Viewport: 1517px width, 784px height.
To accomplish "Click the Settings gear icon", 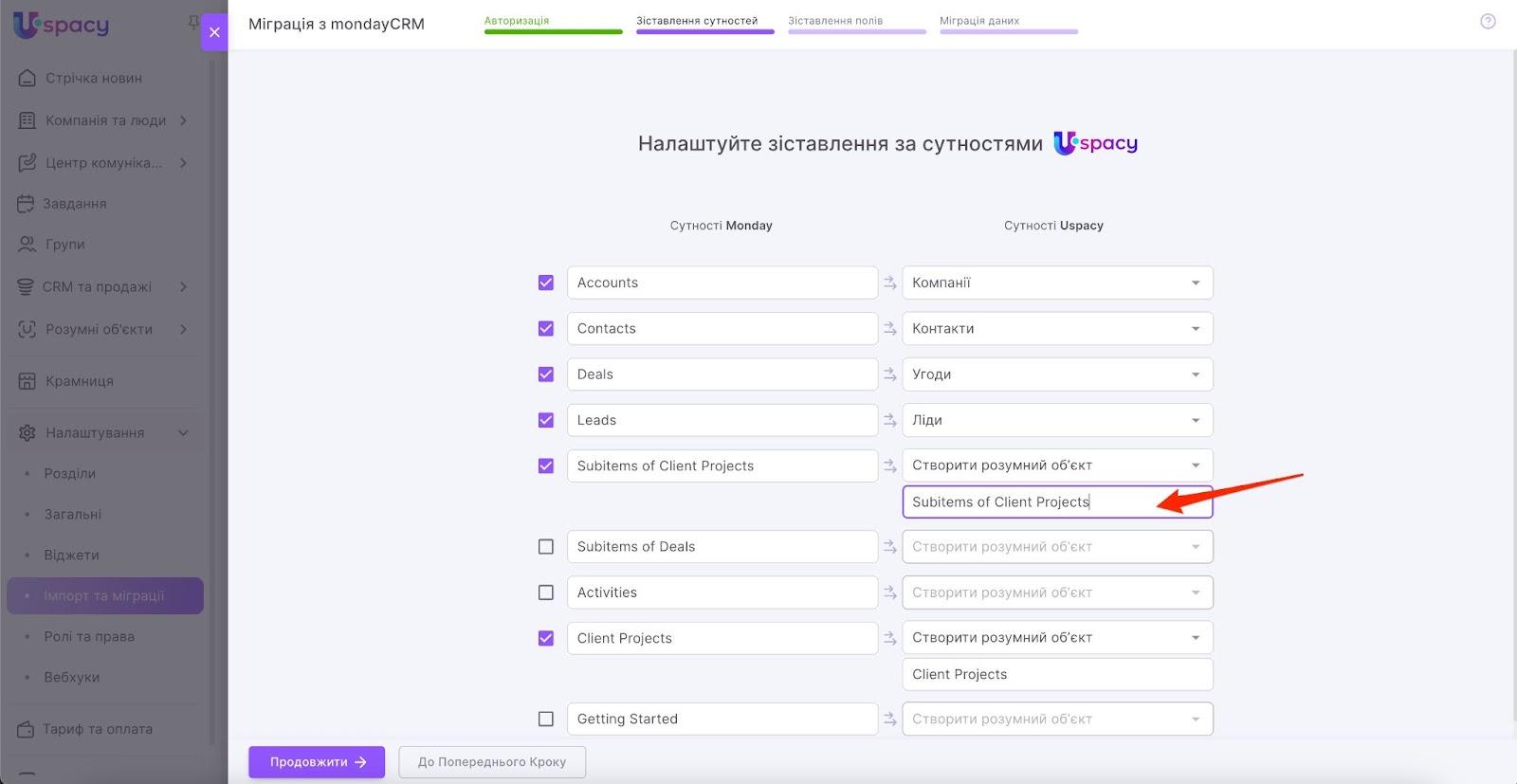I will click(x=27, y=433).
